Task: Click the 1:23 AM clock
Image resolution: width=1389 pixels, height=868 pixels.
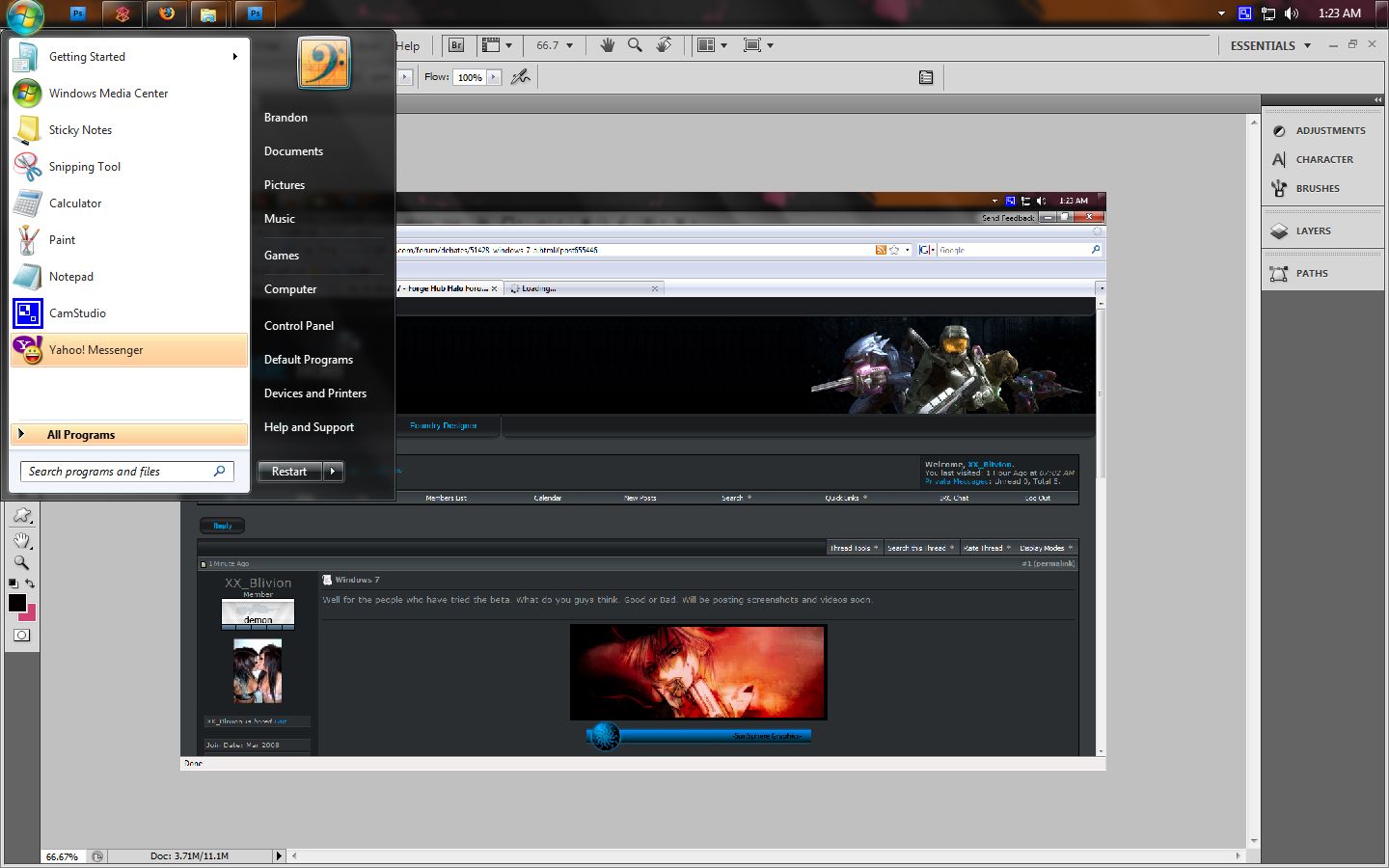Action: click(x=1340, y=14)
